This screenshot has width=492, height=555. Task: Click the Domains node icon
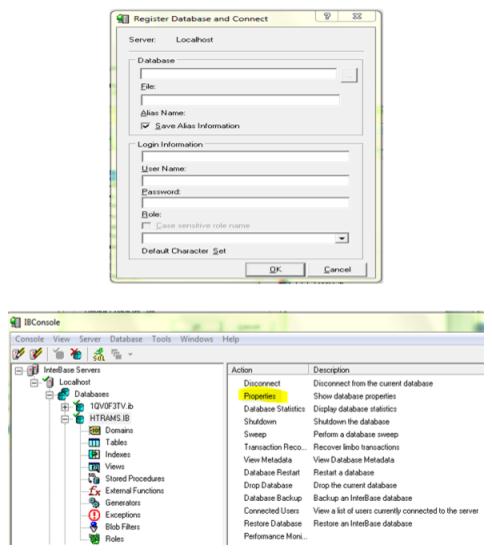pos(94,430)
